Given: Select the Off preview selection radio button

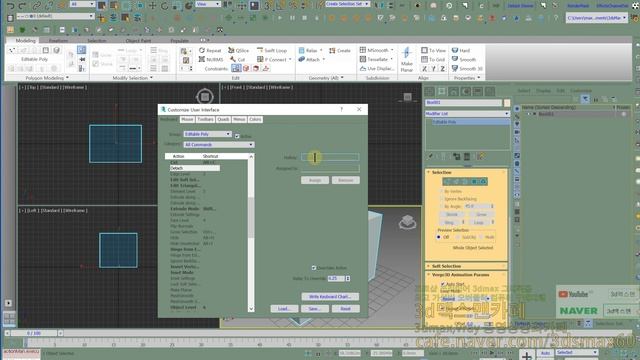Looking at the screenshot, I should tap(439, 237).
